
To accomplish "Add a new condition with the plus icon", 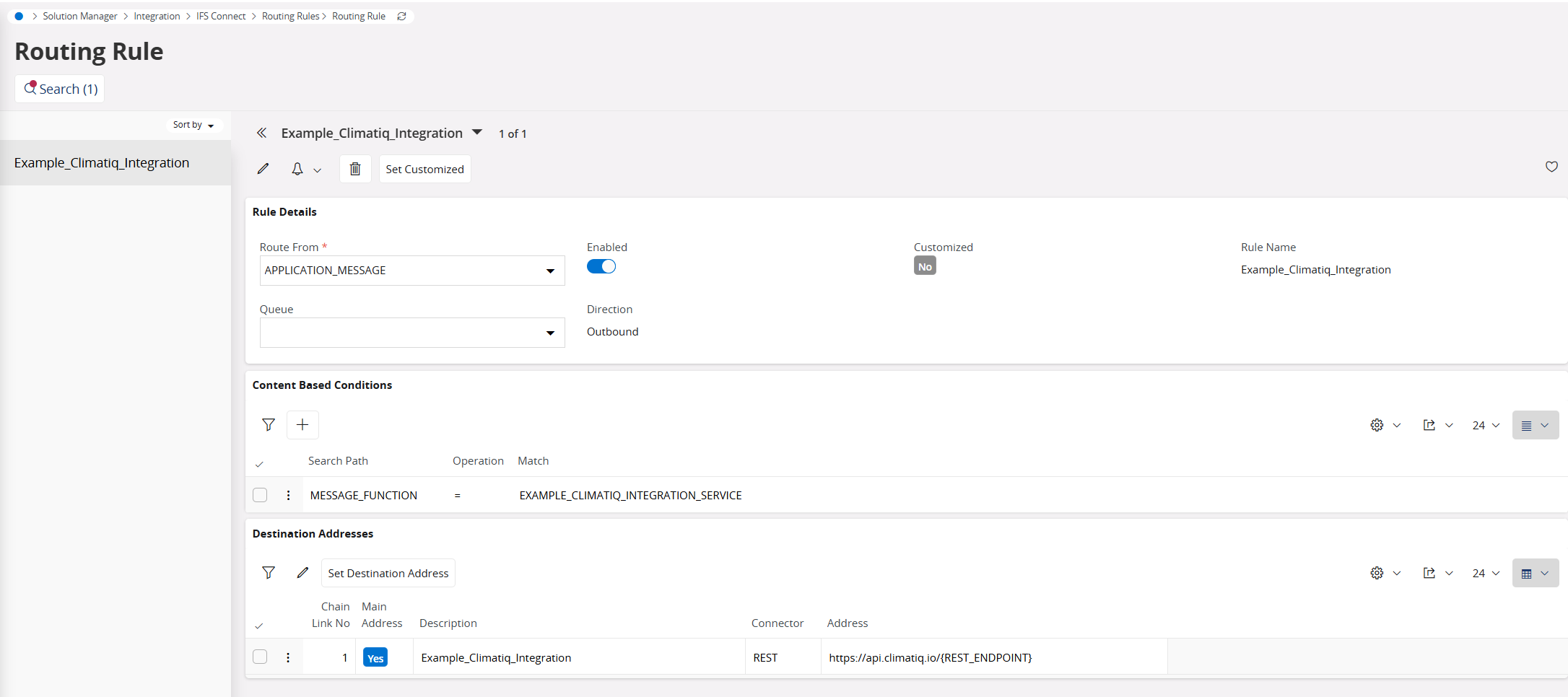I will pos(302,424).
